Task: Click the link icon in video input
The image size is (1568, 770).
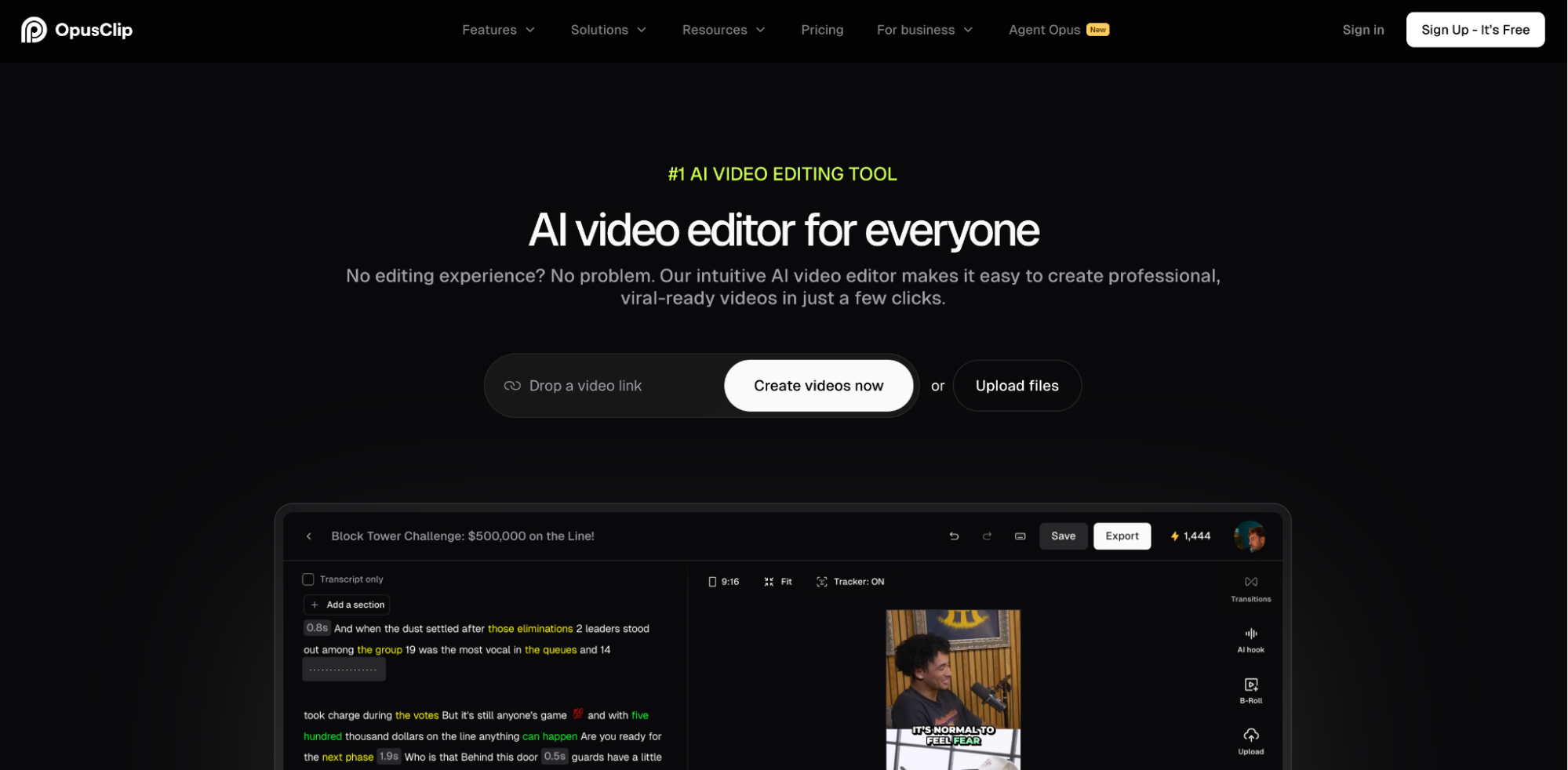Action: (512, 386)
